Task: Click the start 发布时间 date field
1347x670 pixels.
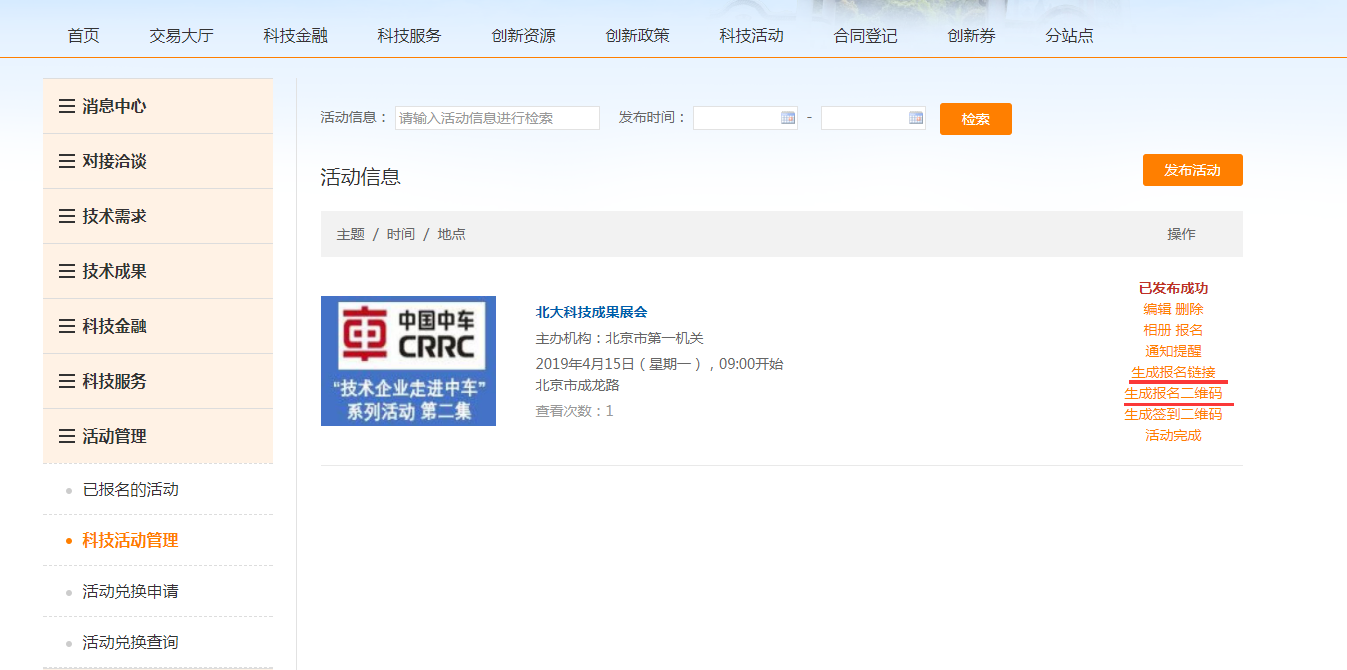Action: pyautogui.click(x=745, y=118)
